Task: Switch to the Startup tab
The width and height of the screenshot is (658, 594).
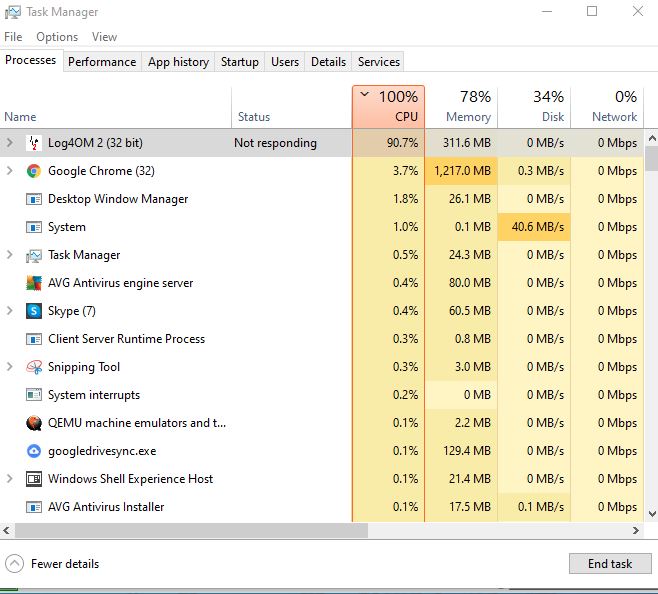Action: pos(240,62)
